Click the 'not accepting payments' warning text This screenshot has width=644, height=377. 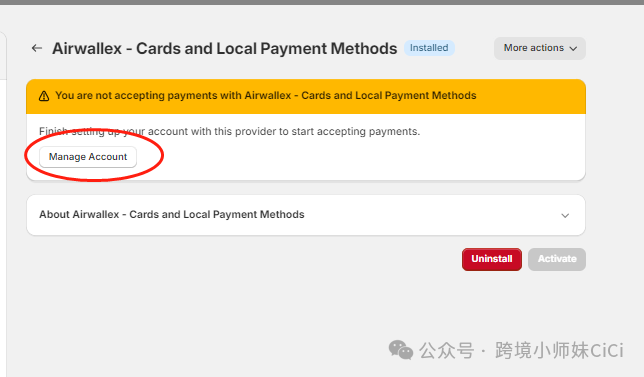pos(266,96)
